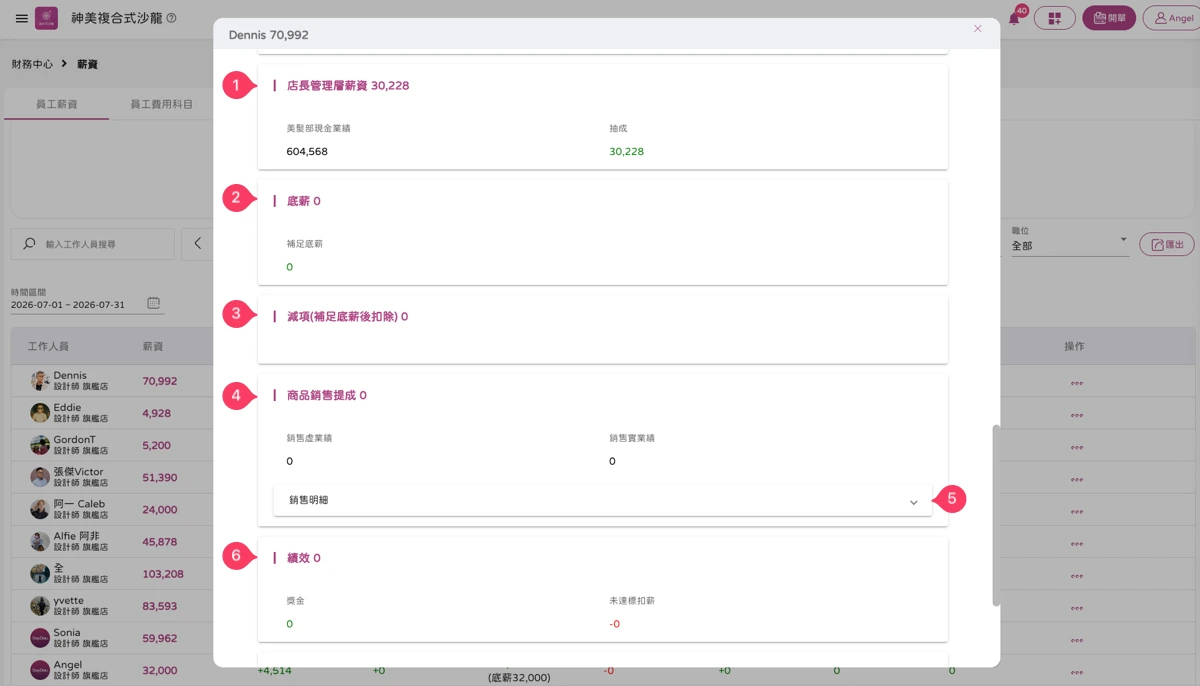Image resolution: width=1200 pixels, height=686 pixels.
Task: Click the dialog vertical scrollbar
Action: pyautogui.click(x=996, y=515)
